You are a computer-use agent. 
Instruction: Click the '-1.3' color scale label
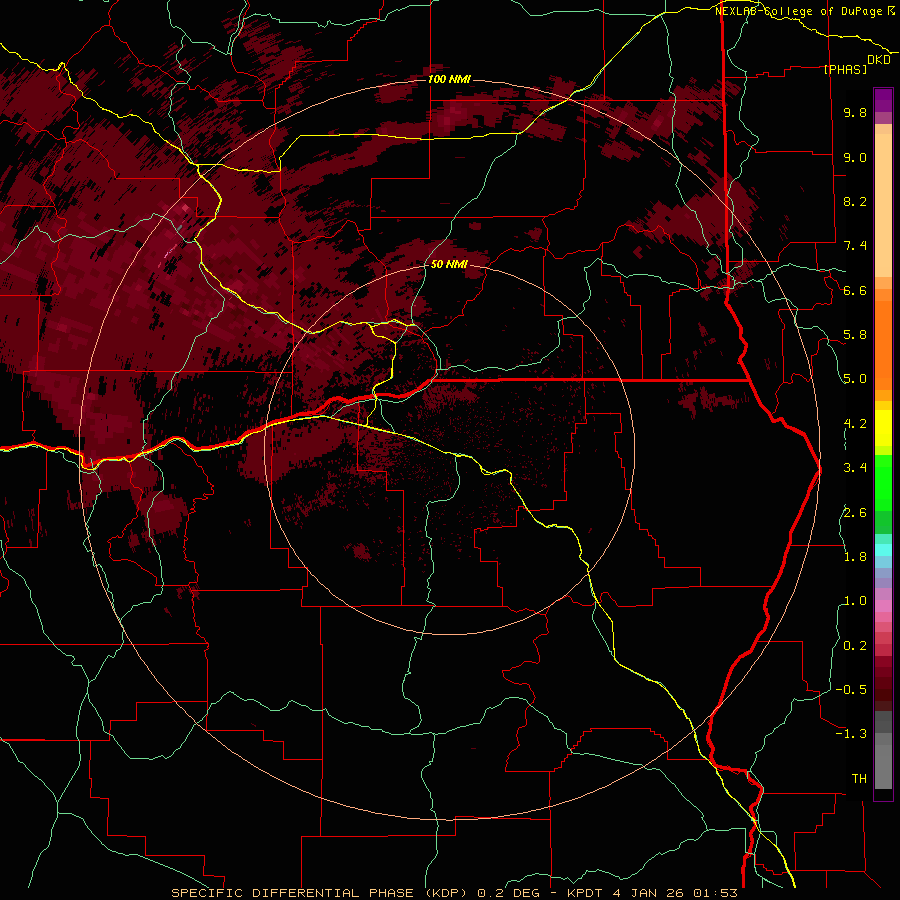coord(851,734)
